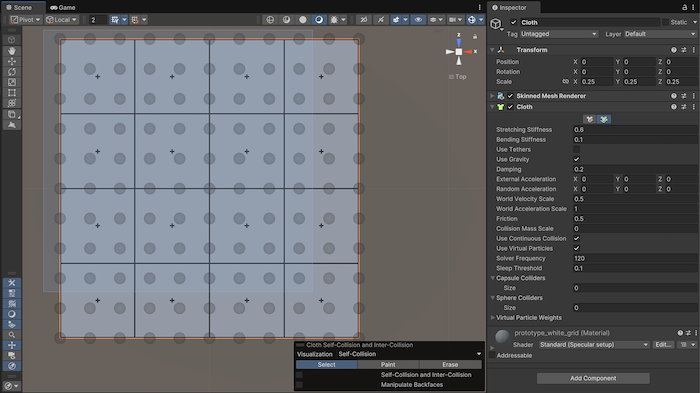Expand the Virtual Particle Weights foldout
The width and height of the screenshot is (700, 393).
[493, 318]
